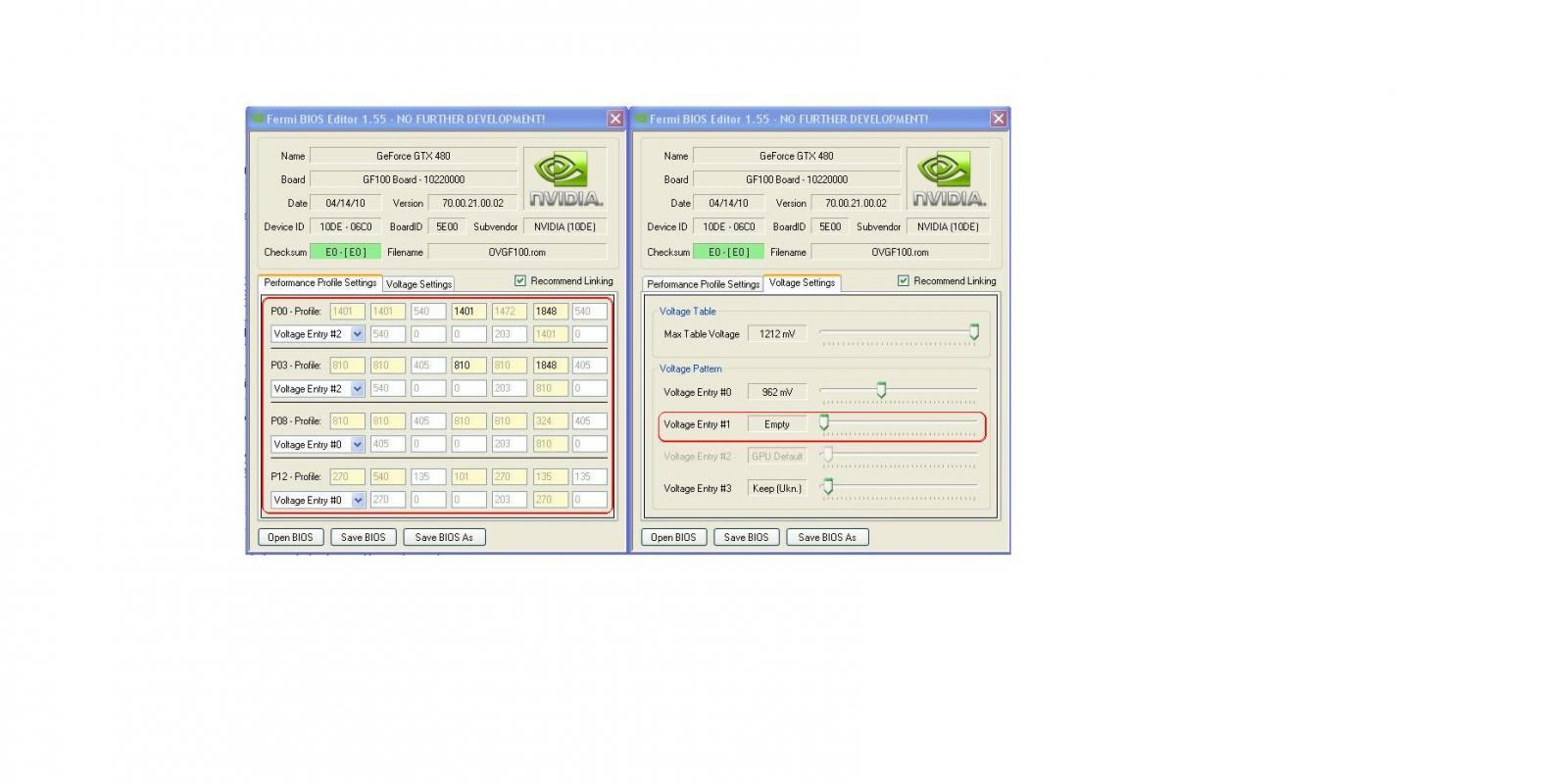Click the Voltage Entry #3 slider handle
This screenshot has width=1568, height=784.
[x=828, y=486]
